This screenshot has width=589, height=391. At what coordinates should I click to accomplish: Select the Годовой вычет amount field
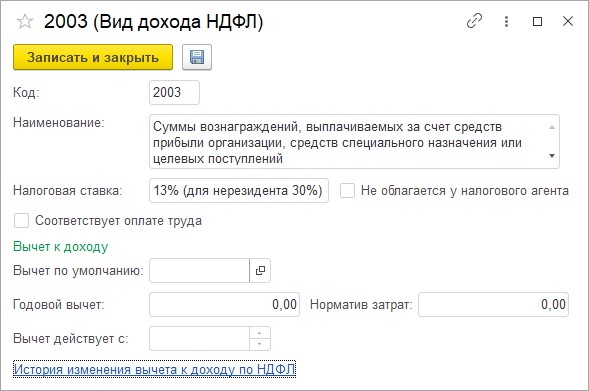[x=224, y=304]
